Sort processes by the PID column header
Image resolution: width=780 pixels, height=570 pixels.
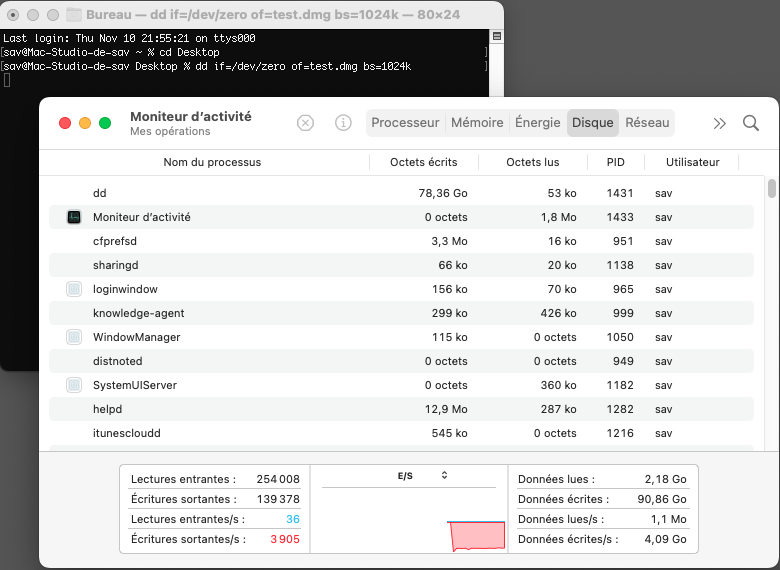[x=615, y=162]
